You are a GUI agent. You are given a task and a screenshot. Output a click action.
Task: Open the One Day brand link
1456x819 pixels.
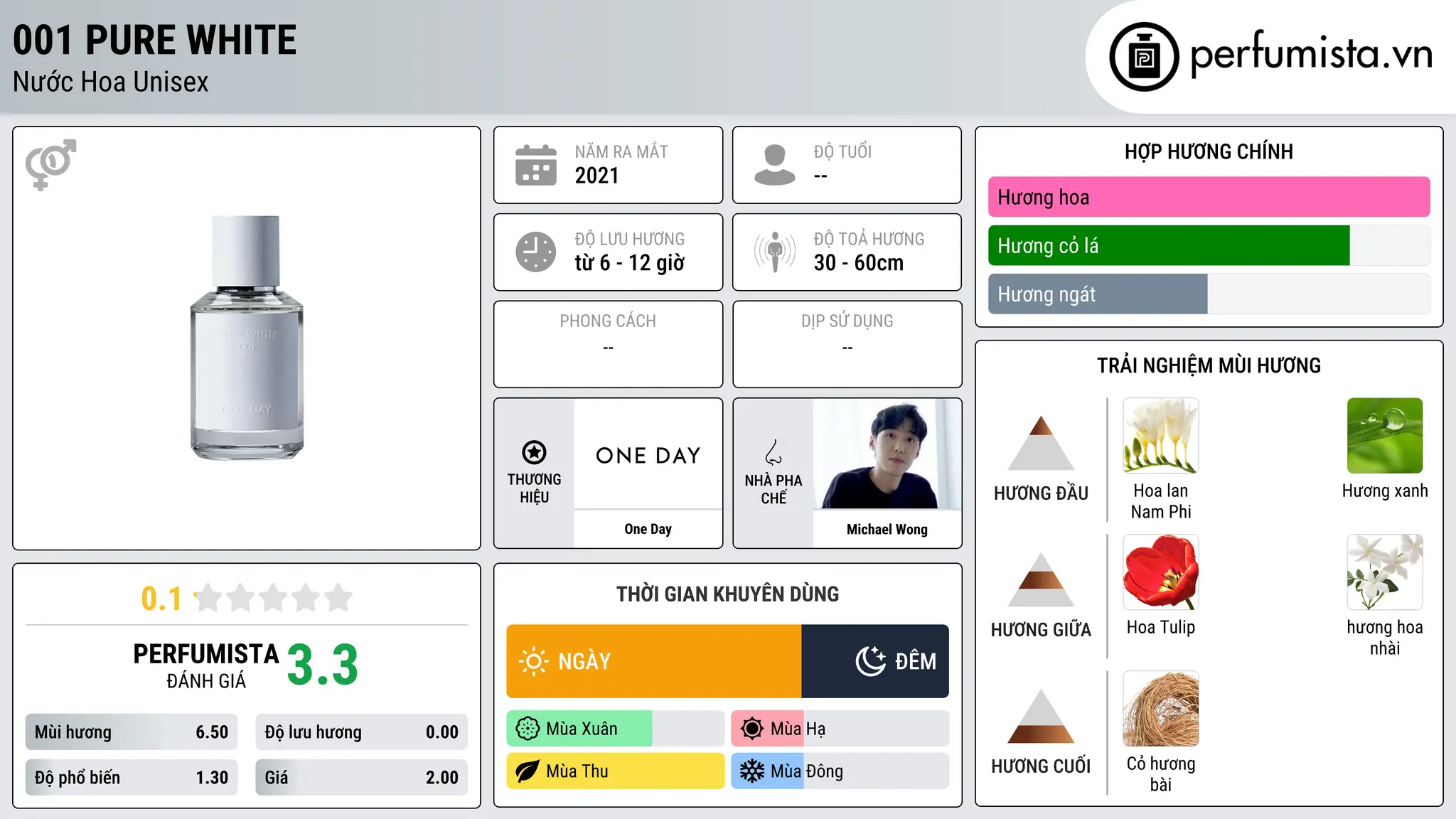pos(648,529)
